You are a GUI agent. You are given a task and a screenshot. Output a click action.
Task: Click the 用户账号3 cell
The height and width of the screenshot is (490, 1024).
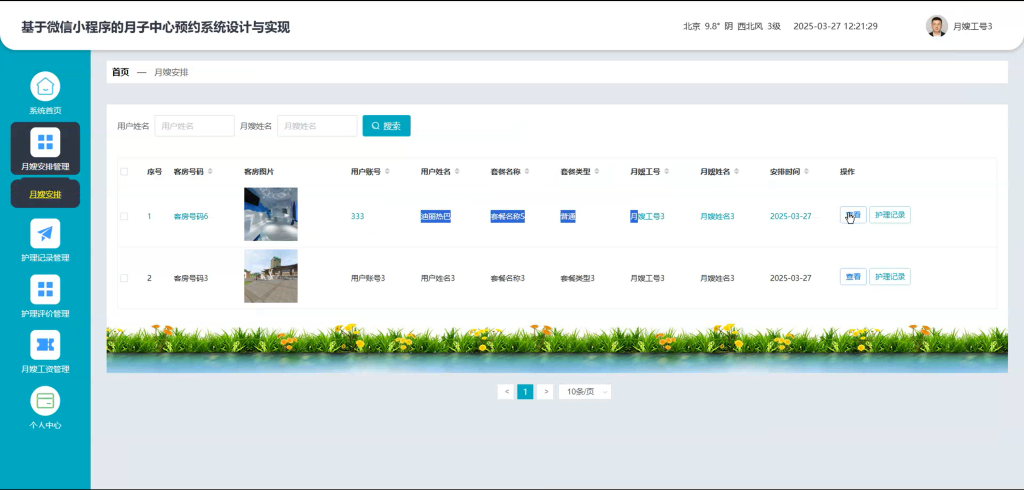(x=368, y=278)
